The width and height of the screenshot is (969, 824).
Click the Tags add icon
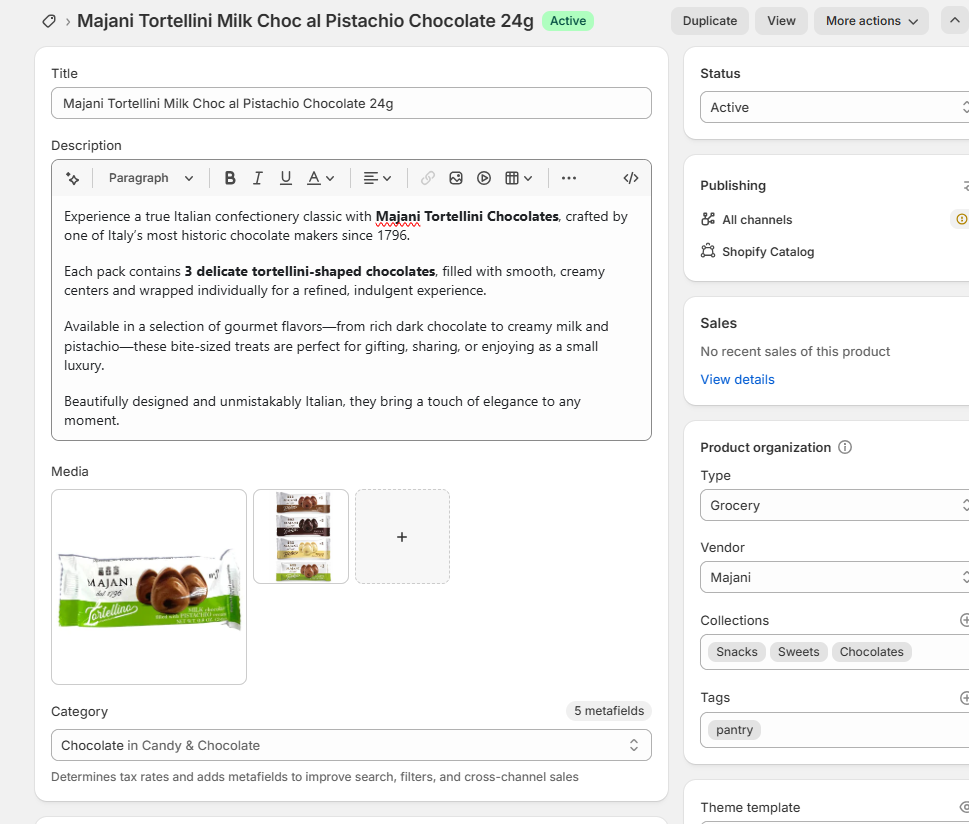pos(964,698)
